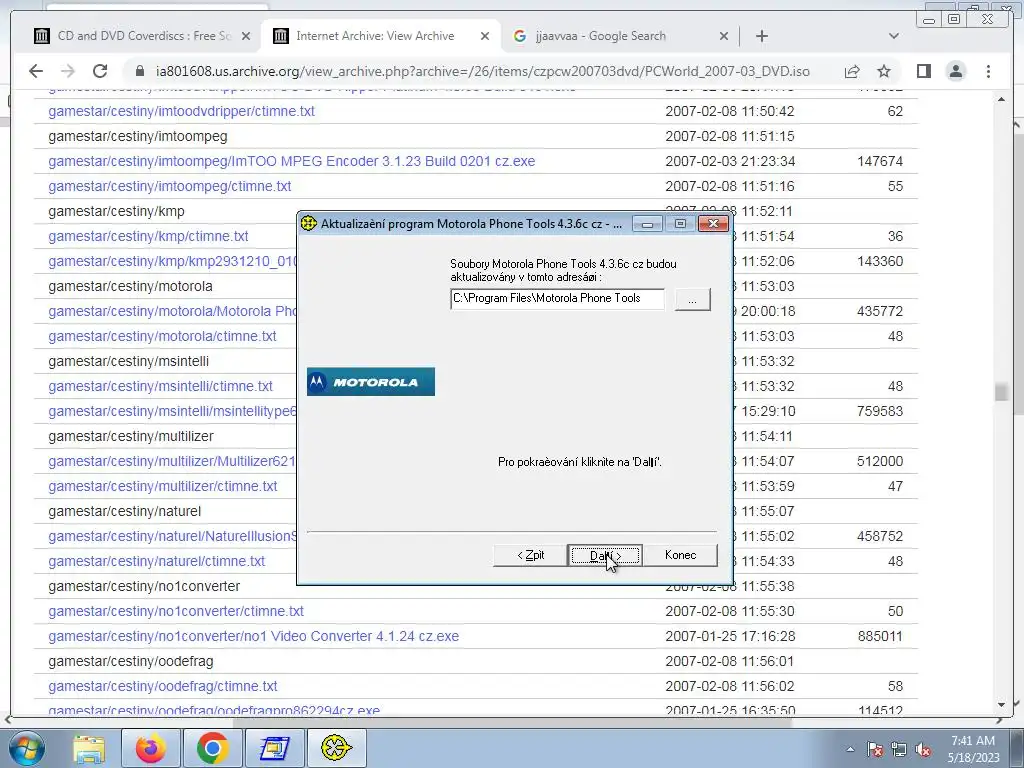The image size is (1024, 768).
Task: Click the installer title bar icon
Action: [x=309, y=223]
